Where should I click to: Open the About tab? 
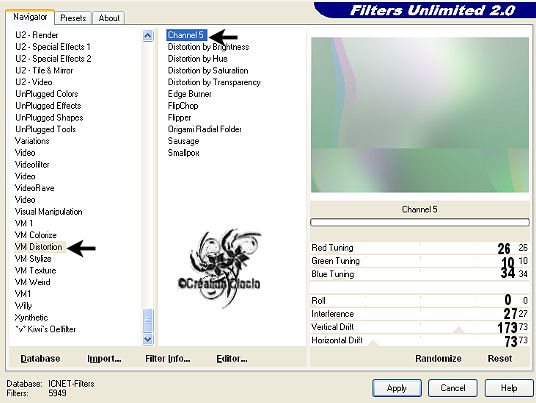pos(109,18)
